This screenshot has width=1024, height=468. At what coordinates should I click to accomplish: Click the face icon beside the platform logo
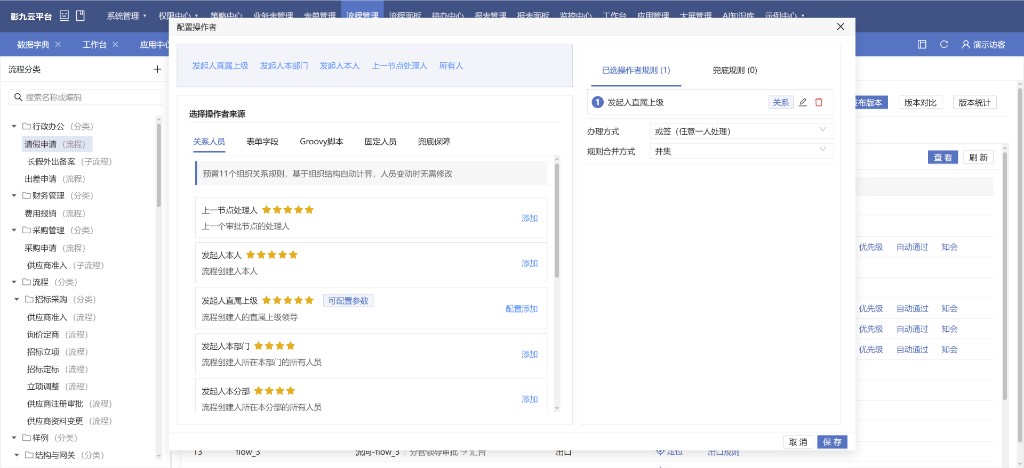pyautogui.click(x=64, y=15)
